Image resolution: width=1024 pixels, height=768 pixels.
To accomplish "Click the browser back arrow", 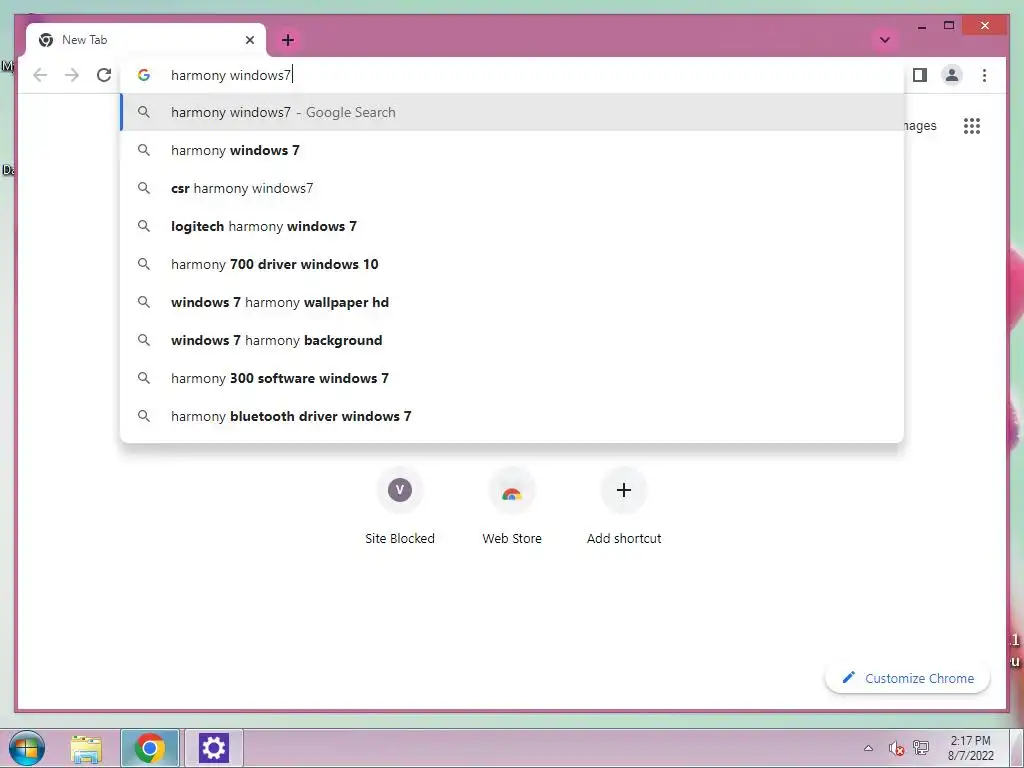I will click(40, 75).
